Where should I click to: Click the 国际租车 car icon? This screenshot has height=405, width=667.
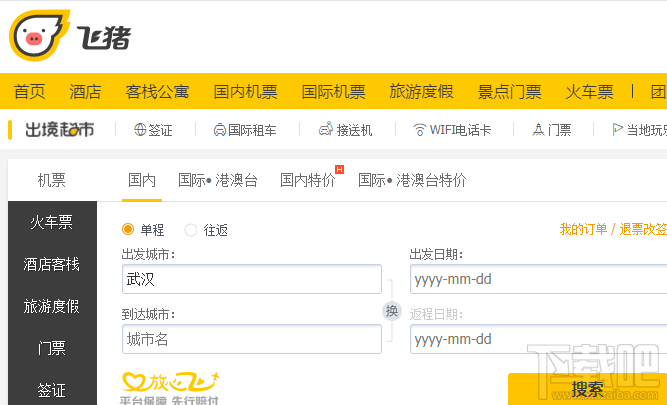[219, 129]
